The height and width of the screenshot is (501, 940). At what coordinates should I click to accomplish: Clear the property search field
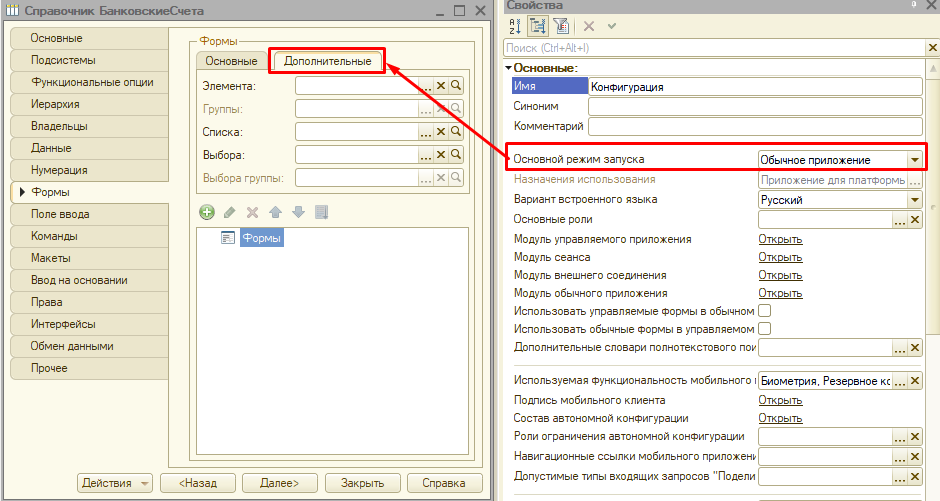point(932,47)
